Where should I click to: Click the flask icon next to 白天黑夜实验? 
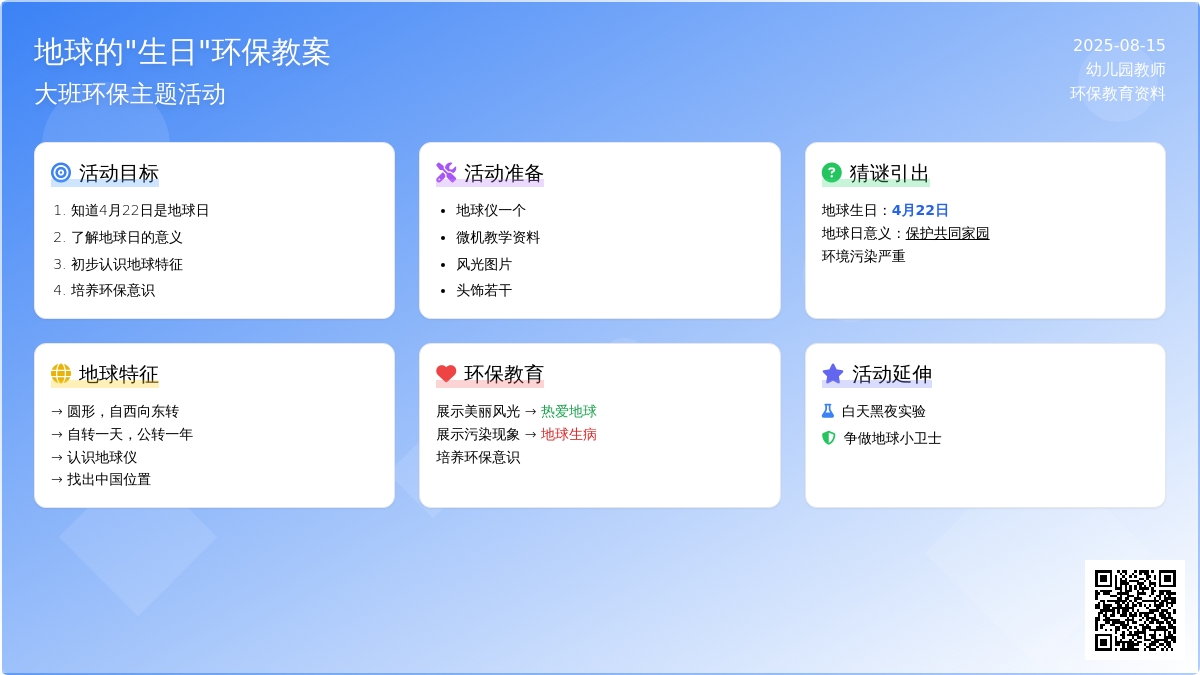[828, 411]
